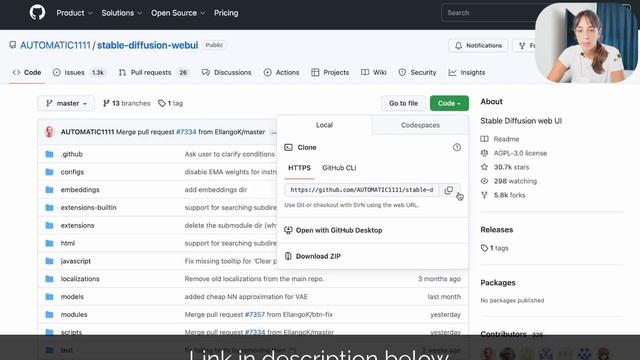Click the models folder icon
The image size is (640, 360).
(49, 297)
